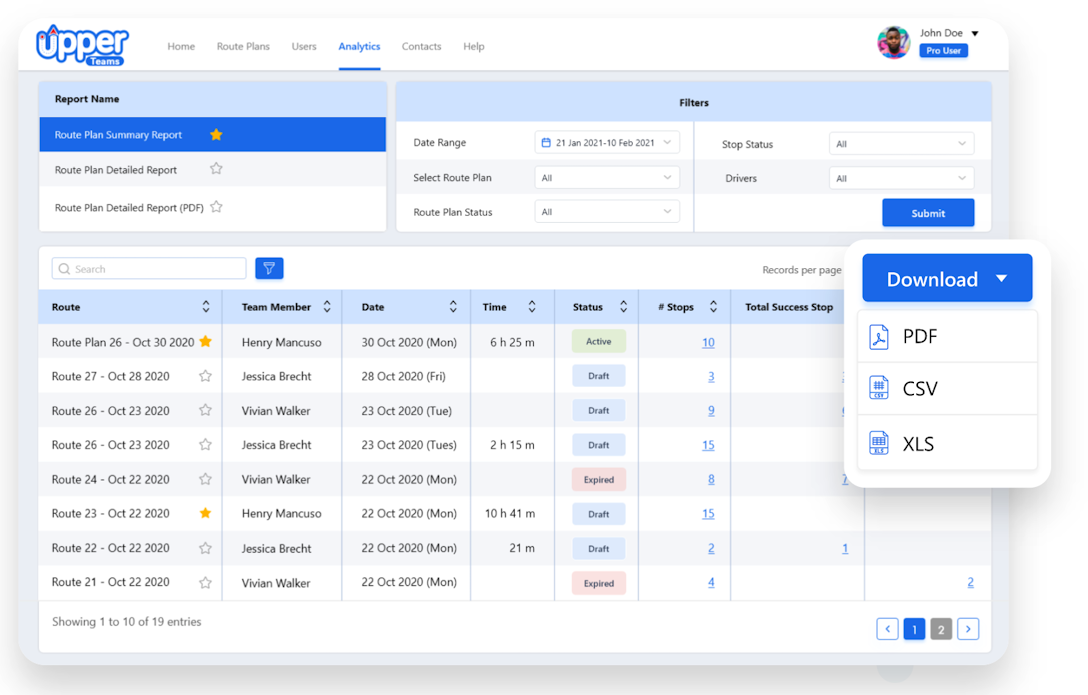Click the Upper Teams logo
Viewport: 1088px width, 695px height.
(82, 45)
